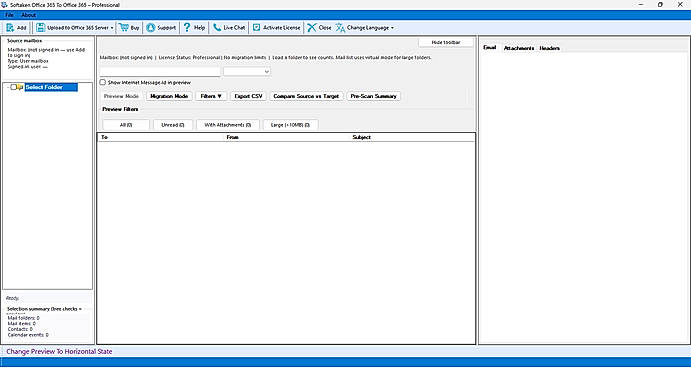The image size is (691, 368).
Task: Click the 'Preview Filters' heading
Action: (x=120, y=109)
